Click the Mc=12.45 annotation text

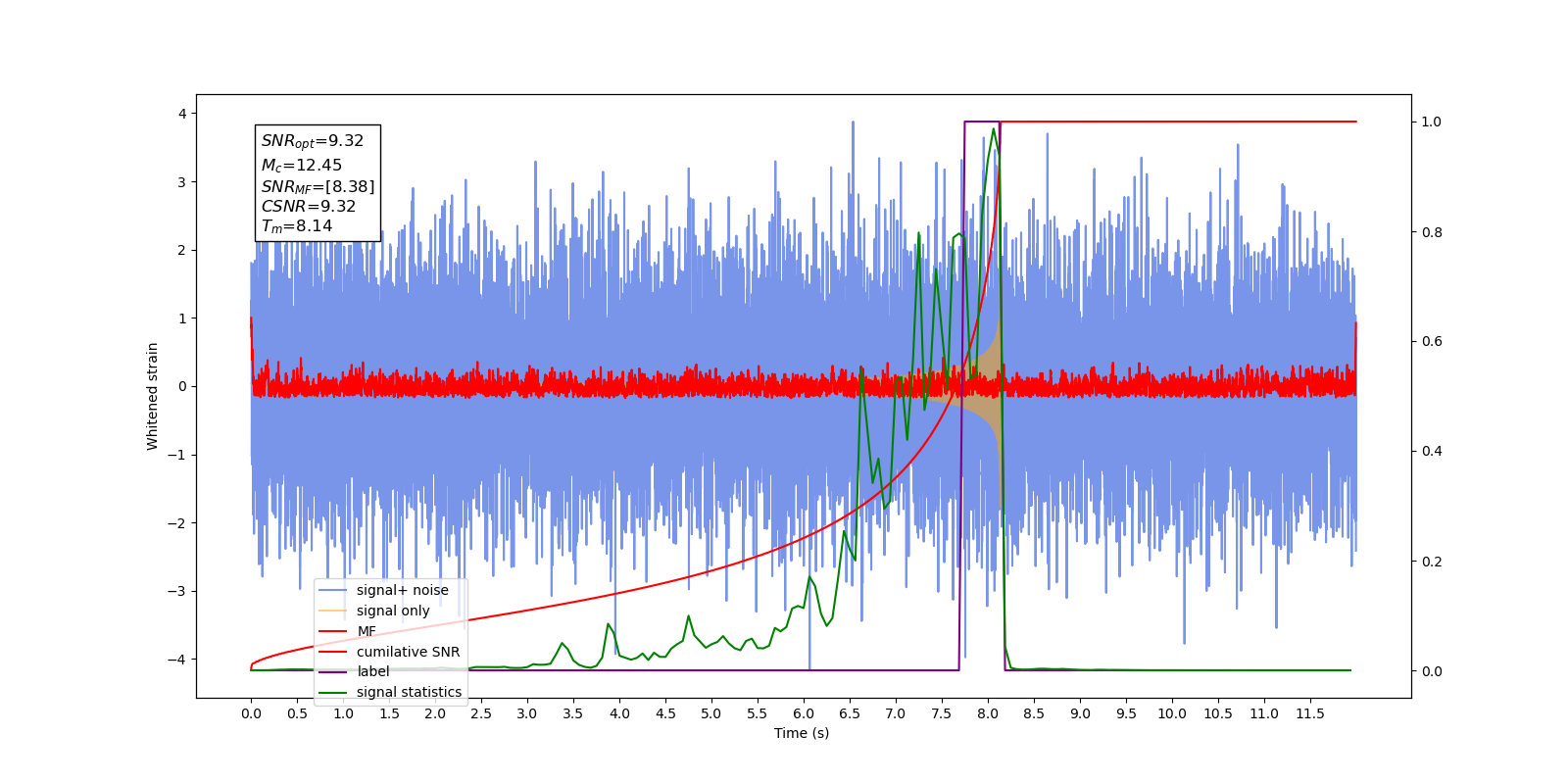click(x=302, y=166)
